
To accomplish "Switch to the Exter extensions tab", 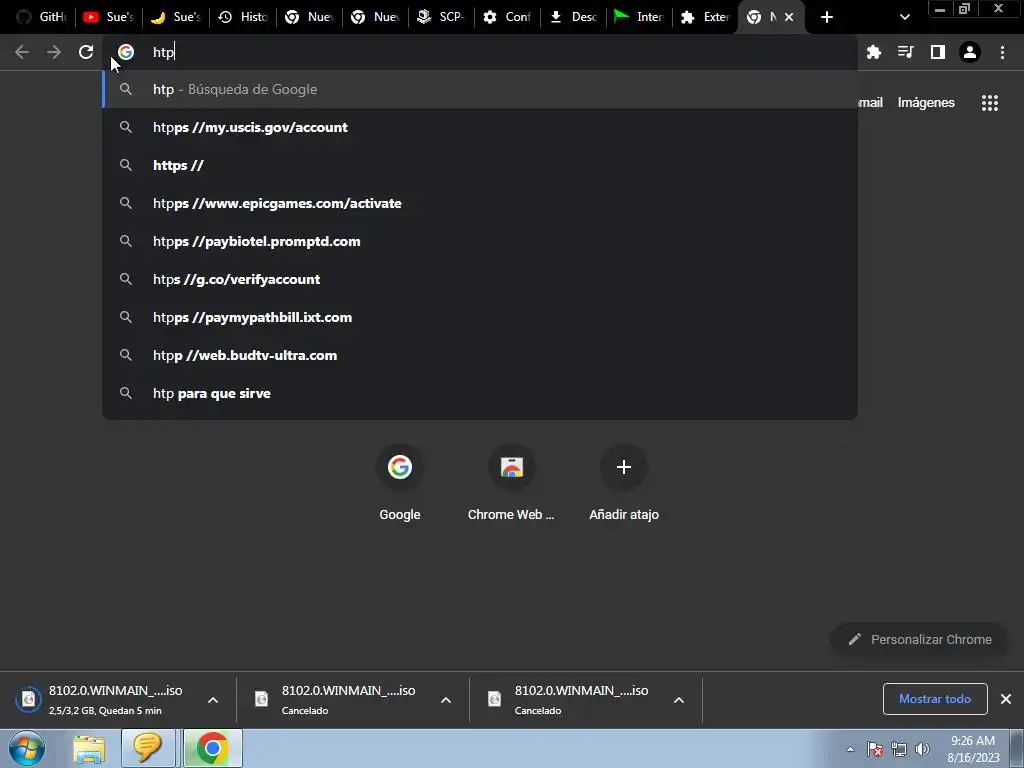I will [x=705, y=17].
